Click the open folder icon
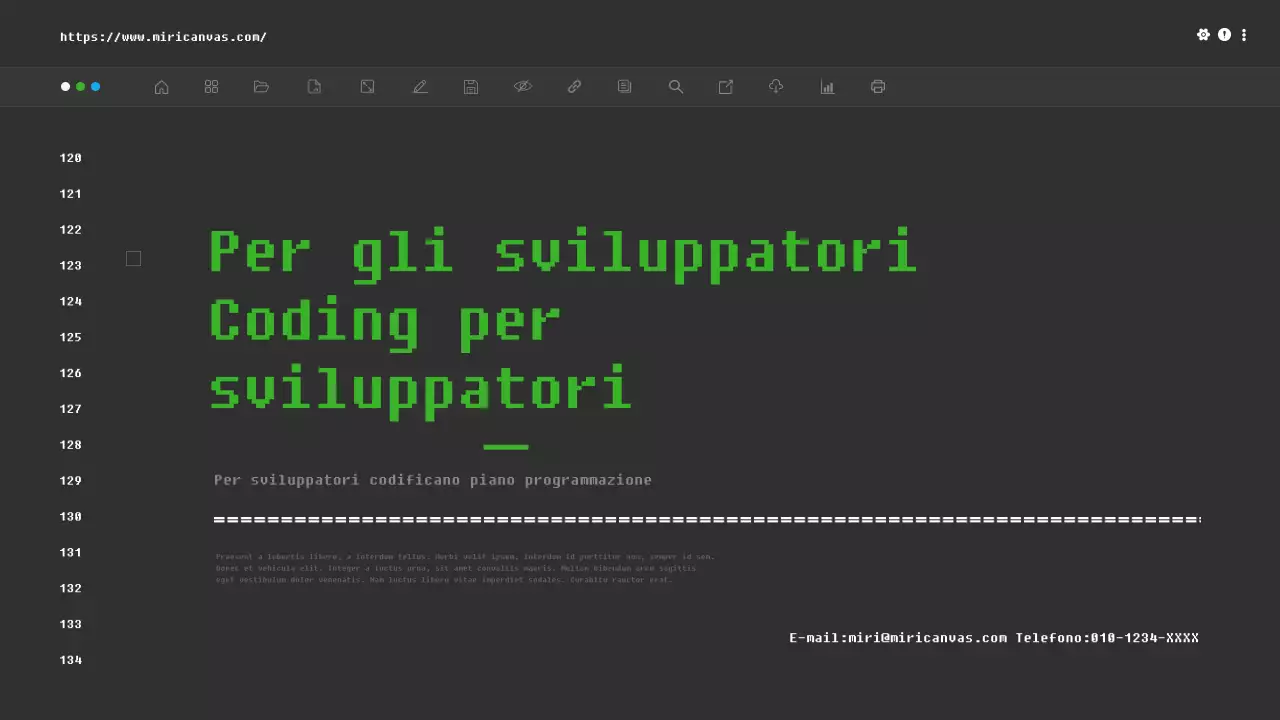This screenshot has height=720, width=1280. tap(261, 87)
